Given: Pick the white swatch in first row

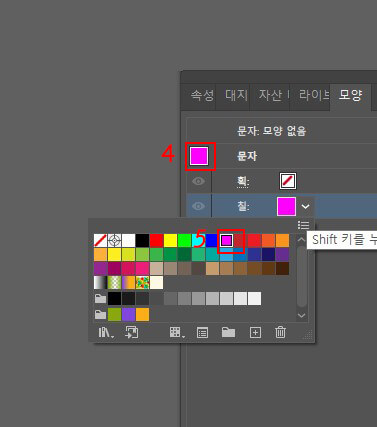Looking at the screenshot, I should click(x=128, y=240).
